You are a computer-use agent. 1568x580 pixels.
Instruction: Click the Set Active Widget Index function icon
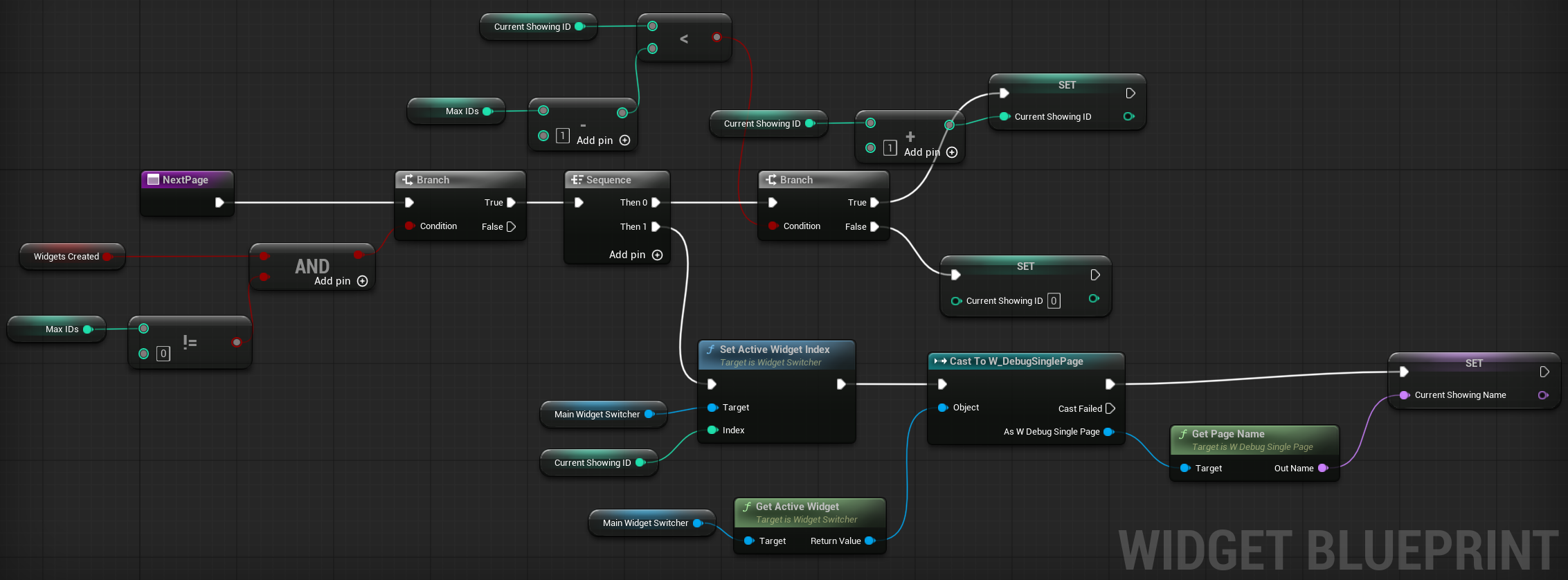click(x=710, y=350)
